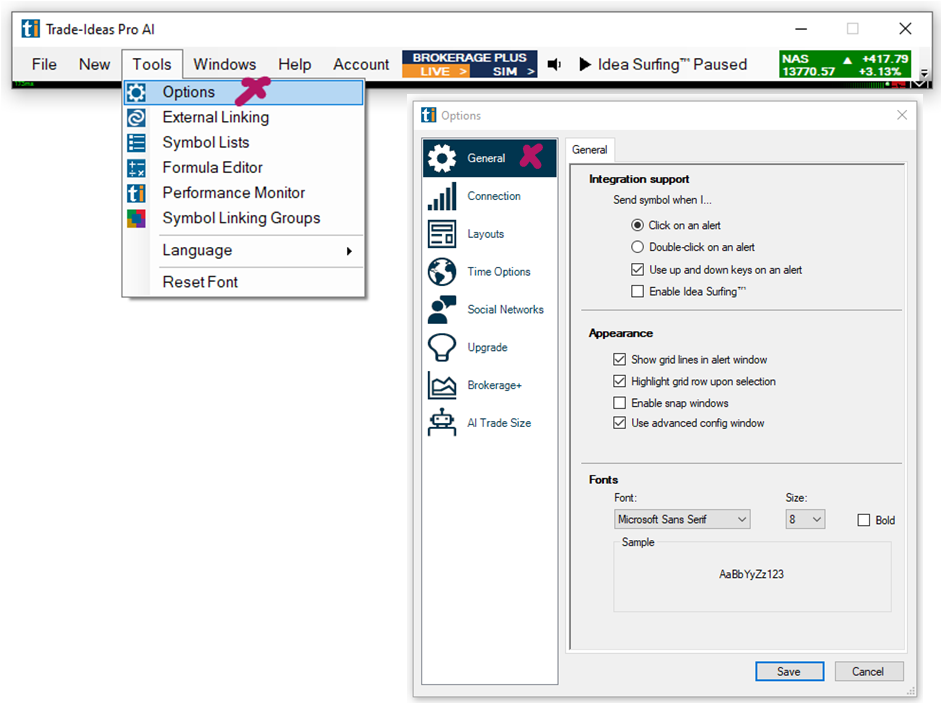Click the Brokerage+ chart icon

[x=442, y=385]
